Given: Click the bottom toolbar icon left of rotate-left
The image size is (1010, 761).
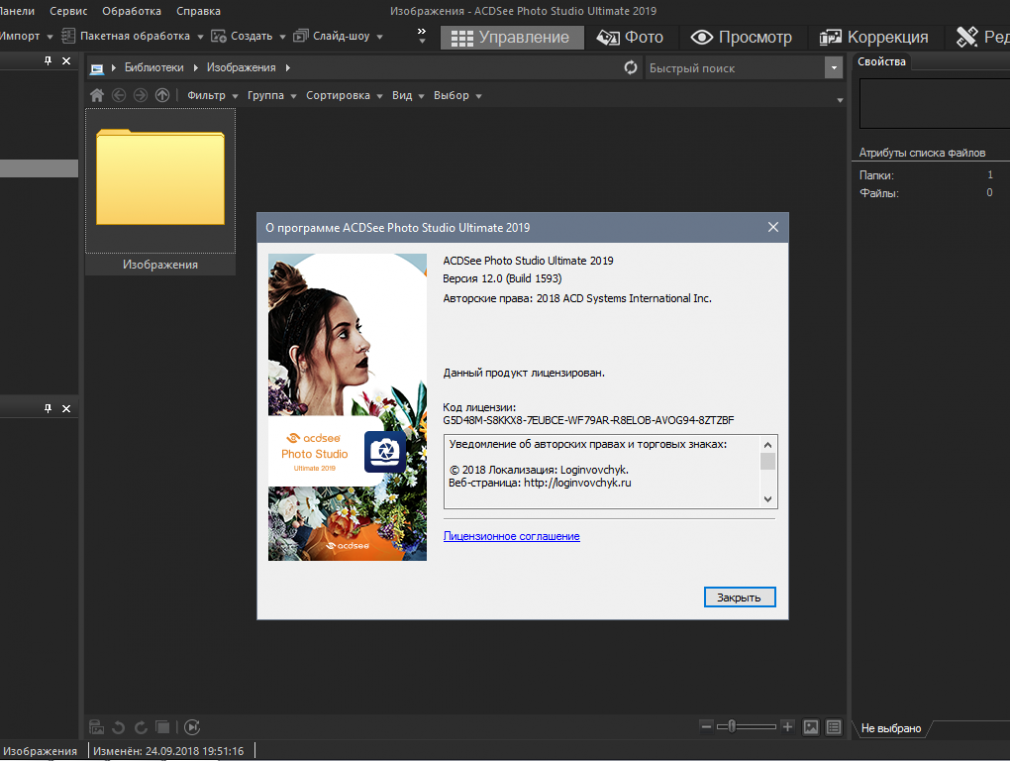Looking at the screenshot, I should pos(97,727).
